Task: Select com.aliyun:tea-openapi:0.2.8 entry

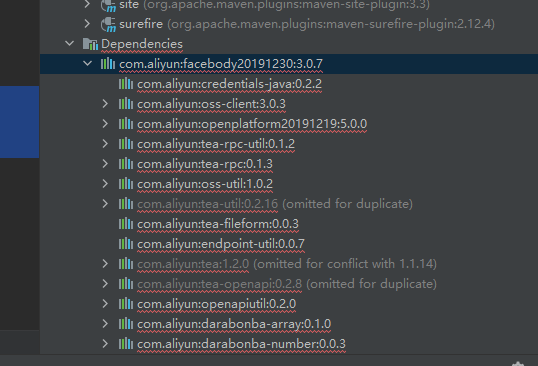Action: (220, 284)
